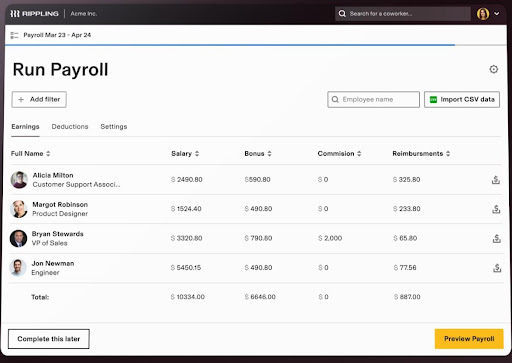Open the Settings tab
The height and width of the screenshot is (363, 512).
[114, 127]
